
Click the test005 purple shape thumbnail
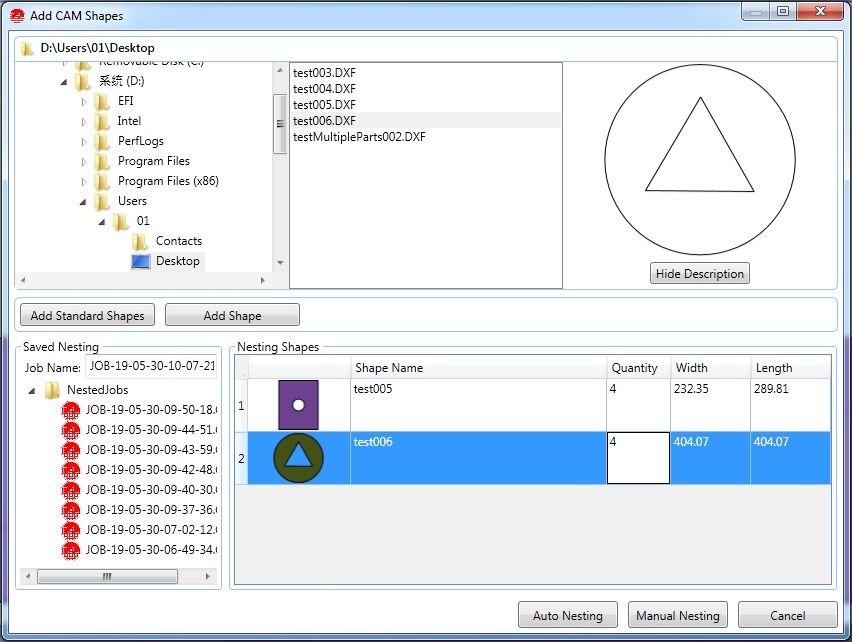[298, 405]
